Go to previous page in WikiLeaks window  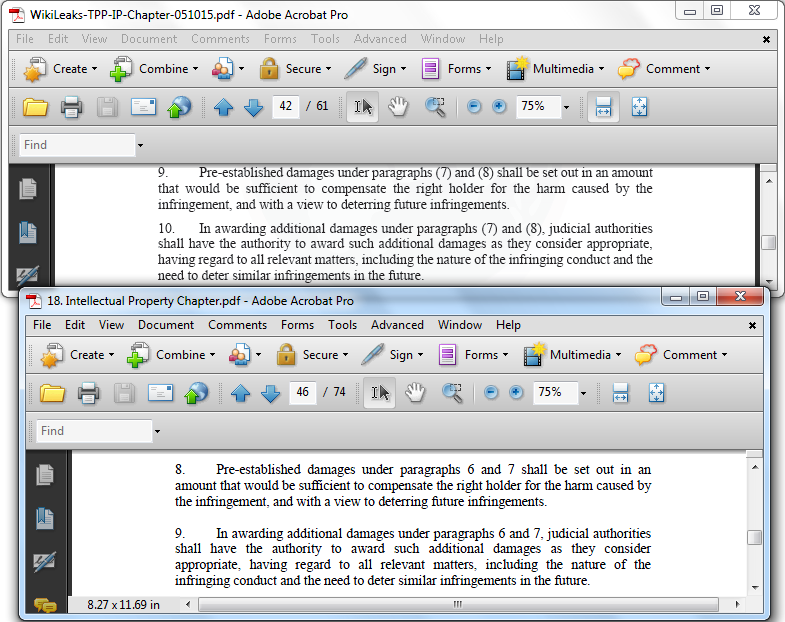click(223, 107)
